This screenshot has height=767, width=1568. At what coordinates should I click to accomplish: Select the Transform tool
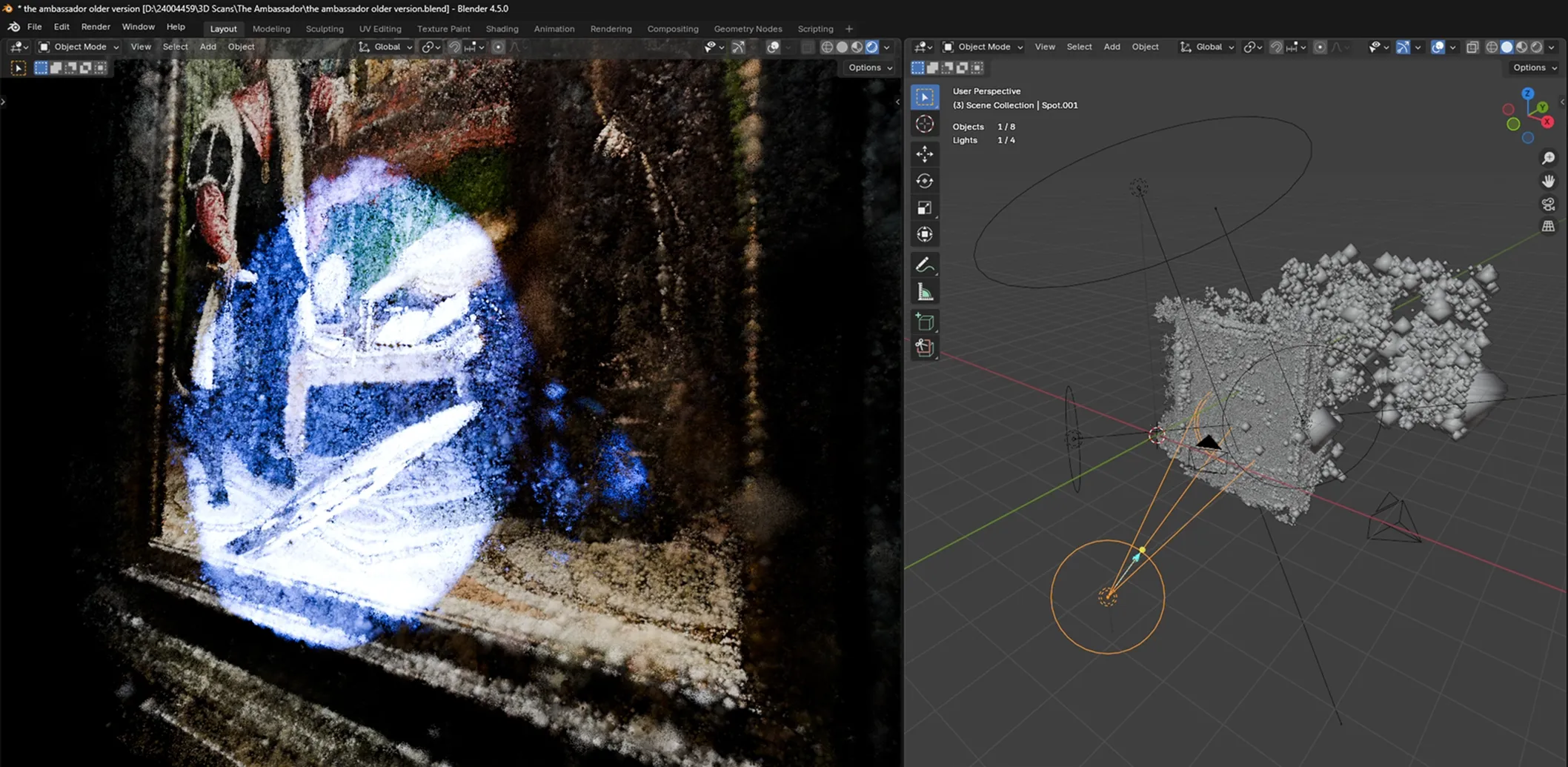coord(925,233)
